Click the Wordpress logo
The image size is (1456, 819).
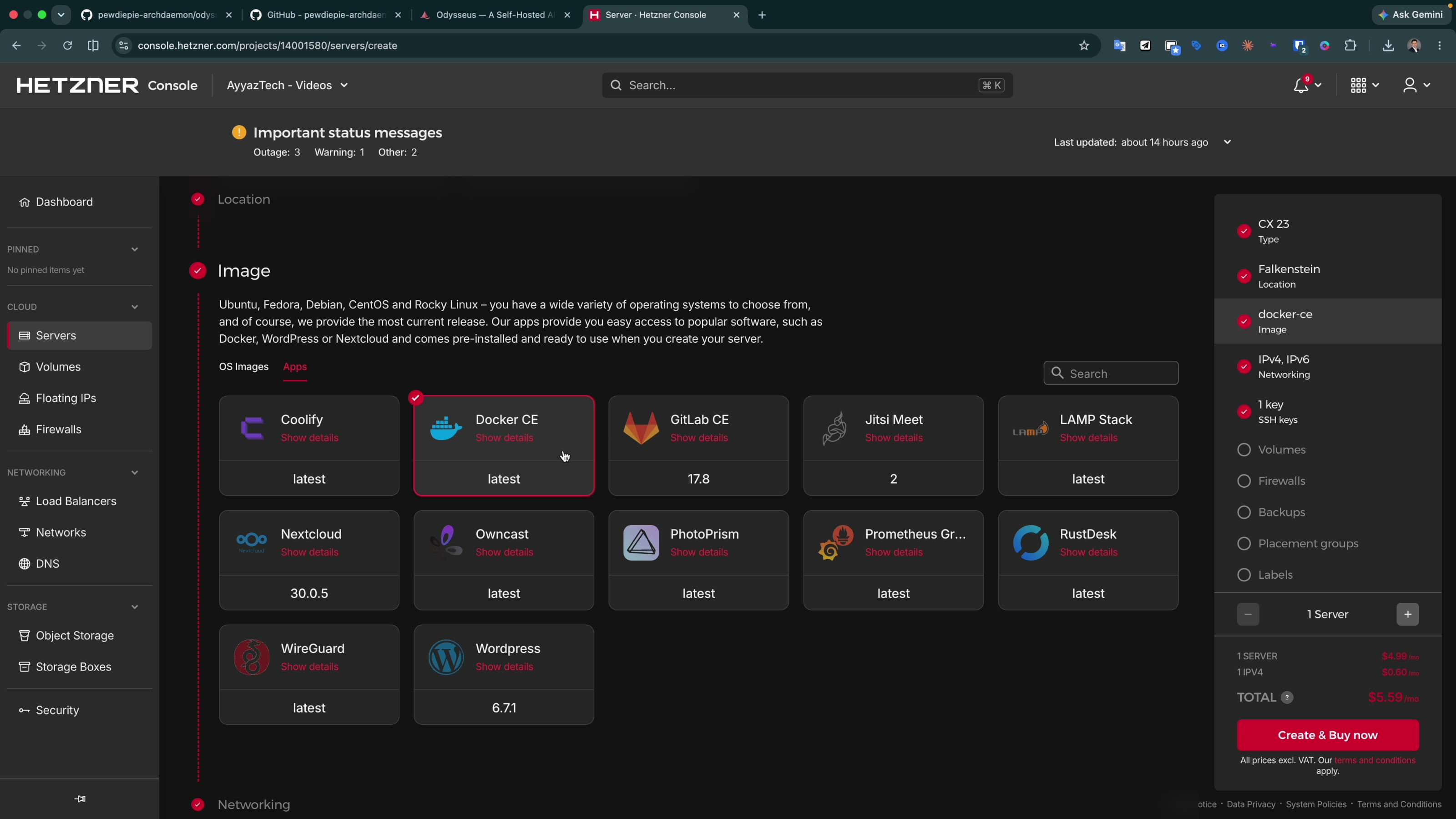click(x=446, y=657)
